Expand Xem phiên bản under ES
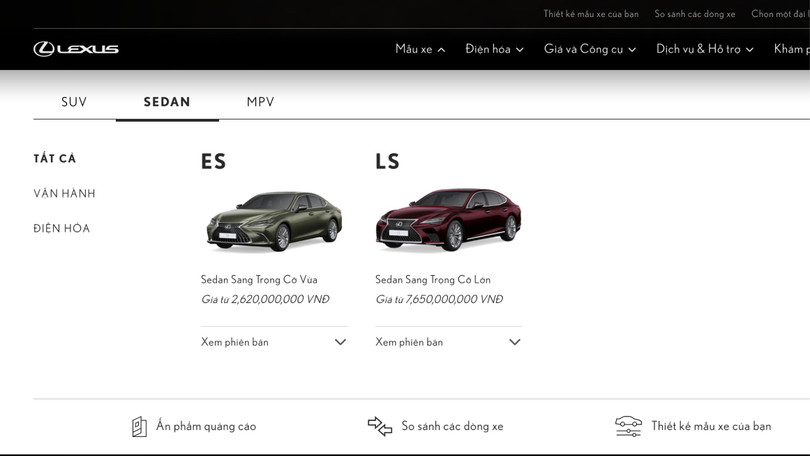Image resolution: width=810 pixels, height=456 pixels. [x=274, y=342]
